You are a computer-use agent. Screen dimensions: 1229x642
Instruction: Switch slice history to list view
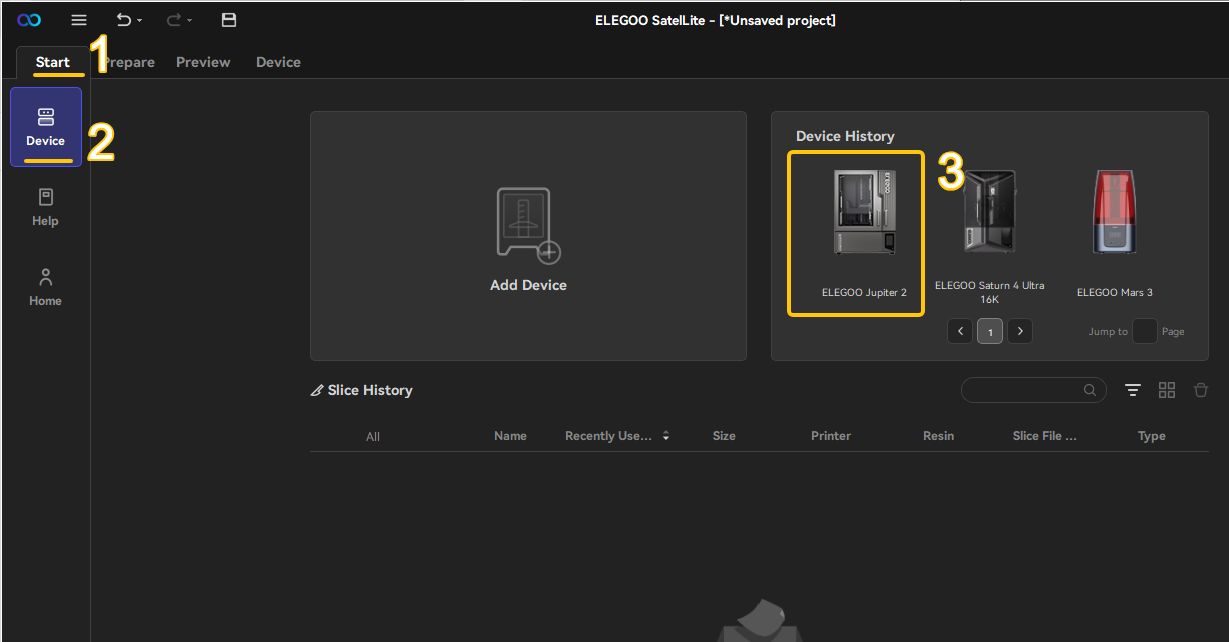coord(1133,390)
